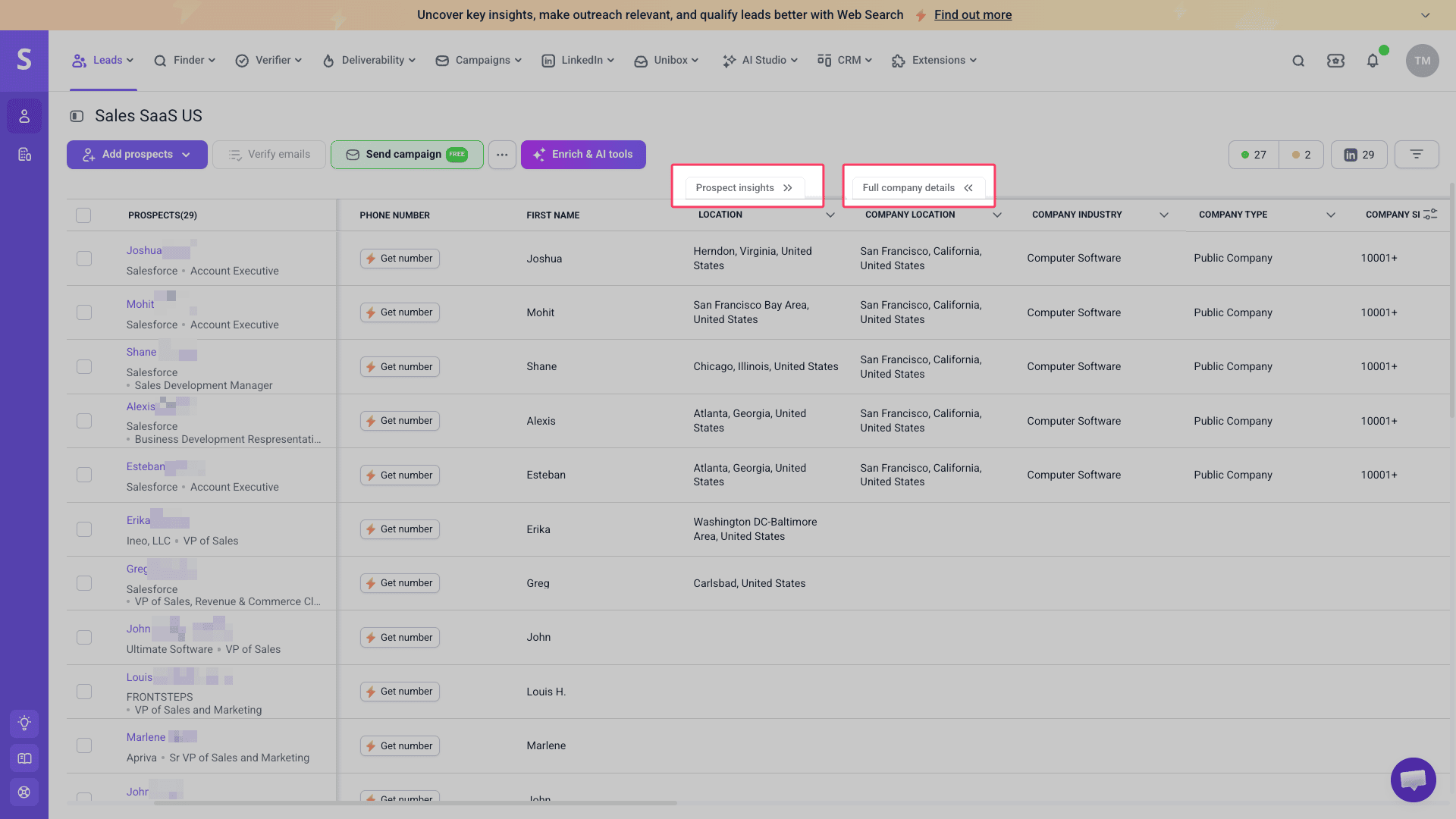Click Get number for Erika
Screen dimensions: 1456x819
(x=400, y=529)
